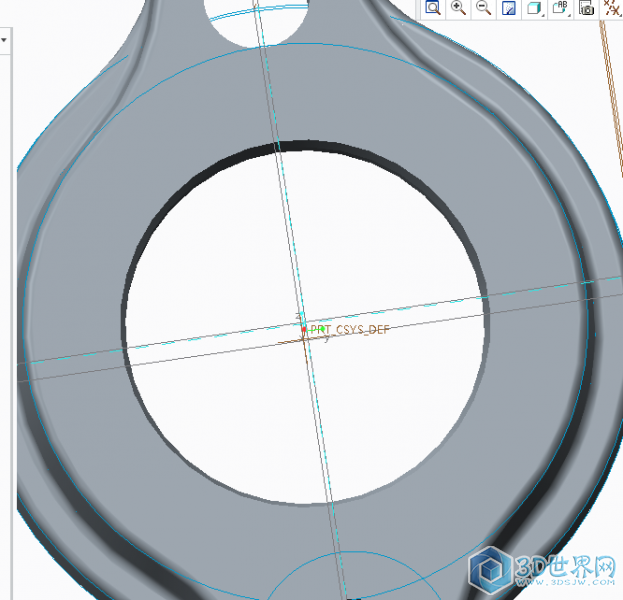Select the PRT_CSYS_DEF coordinate system label

[x=350, y=329]
